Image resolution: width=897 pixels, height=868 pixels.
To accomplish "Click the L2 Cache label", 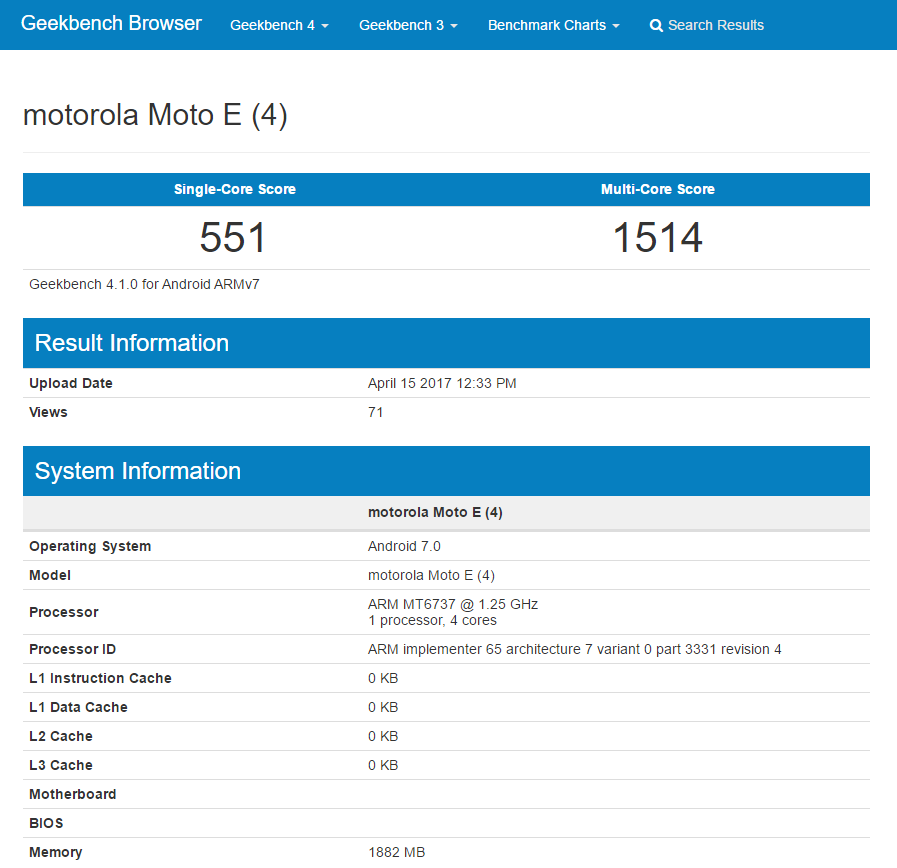I will click(61, 736).
